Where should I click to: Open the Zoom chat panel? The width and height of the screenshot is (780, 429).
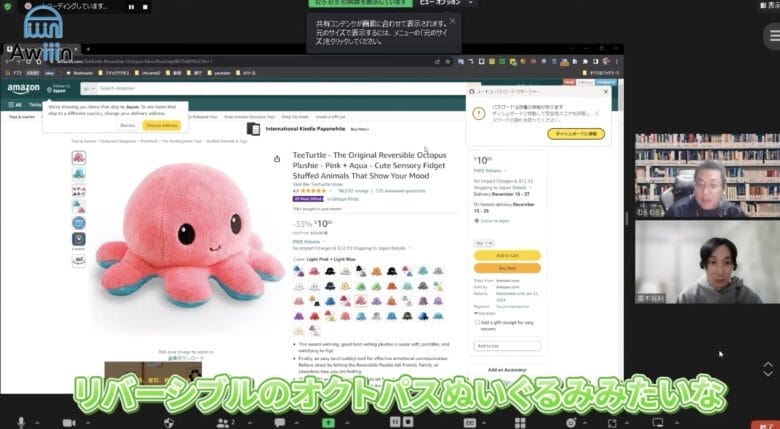[x=280, y=423]
